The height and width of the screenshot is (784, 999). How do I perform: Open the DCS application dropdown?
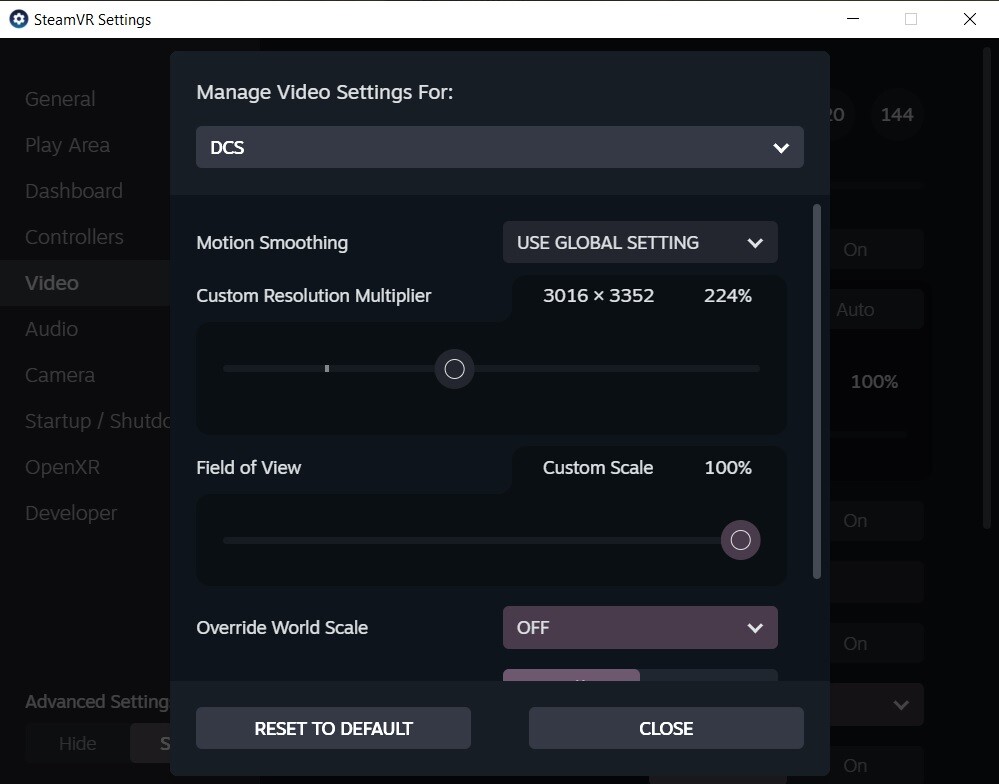(x=500, y=147)
